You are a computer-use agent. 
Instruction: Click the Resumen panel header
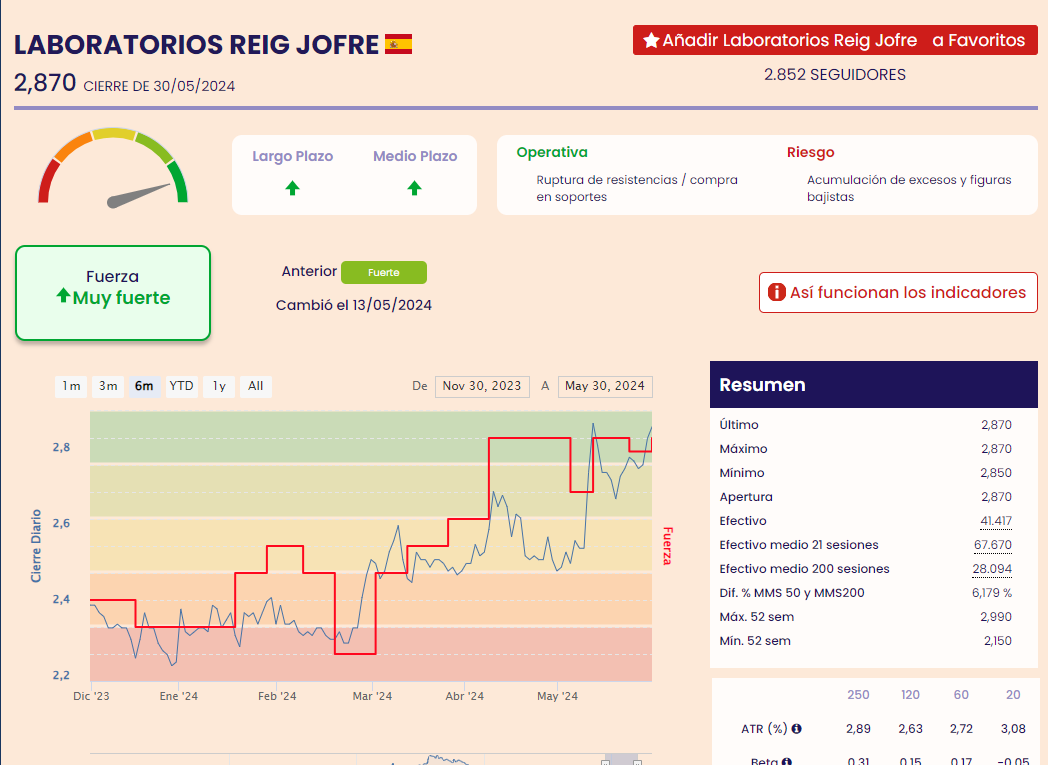point(874,385)
